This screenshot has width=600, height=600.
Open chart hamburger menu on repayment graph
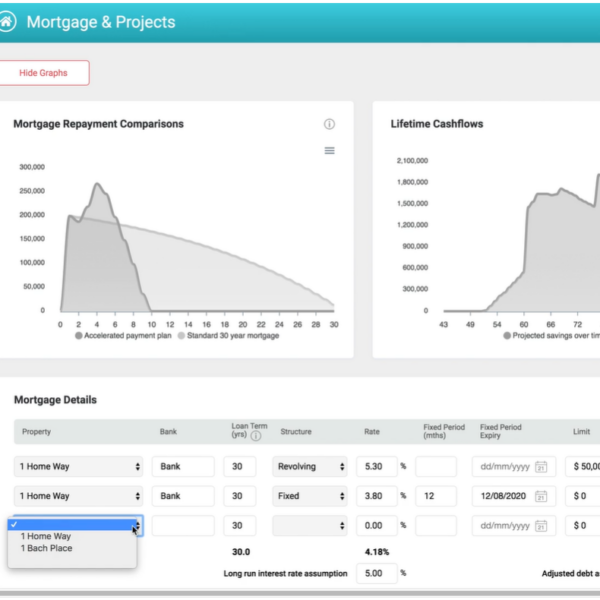click(x=329, y=151)
